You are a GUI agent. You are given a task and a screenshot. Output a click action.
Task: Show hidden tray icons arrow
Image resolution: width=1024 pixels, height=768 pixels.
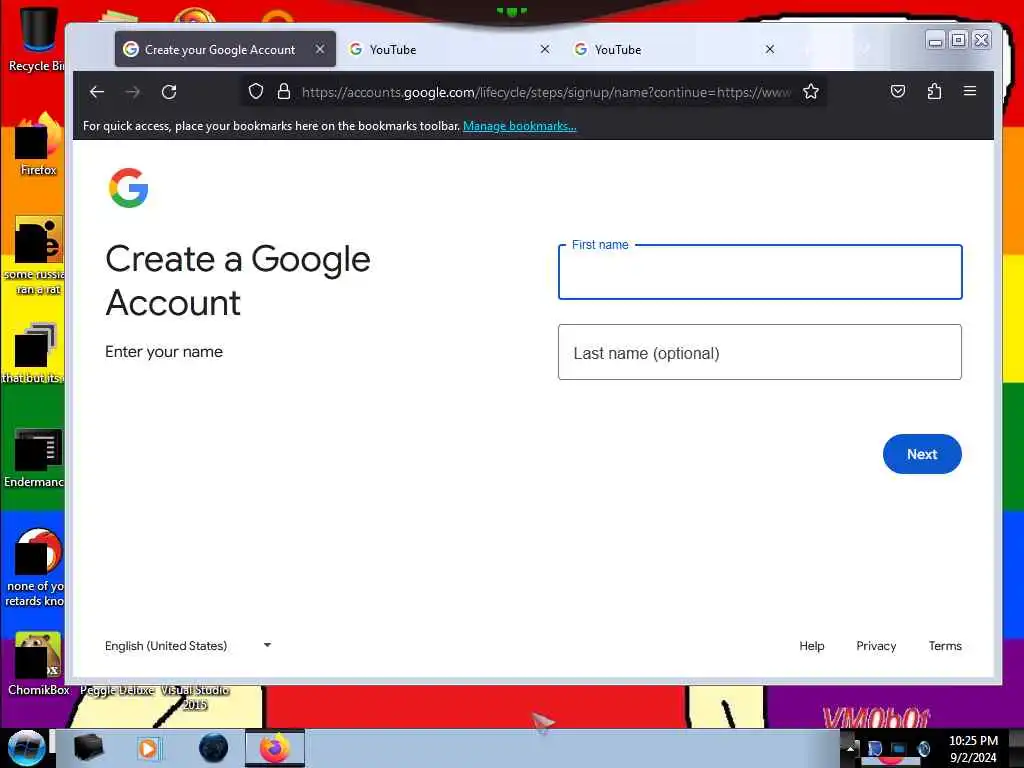[850, 748]
